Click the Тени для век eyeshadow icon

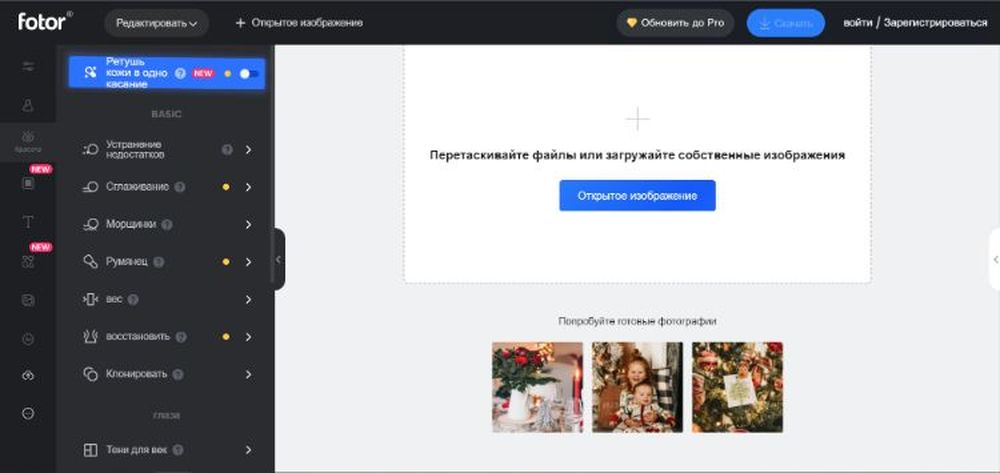91,450
